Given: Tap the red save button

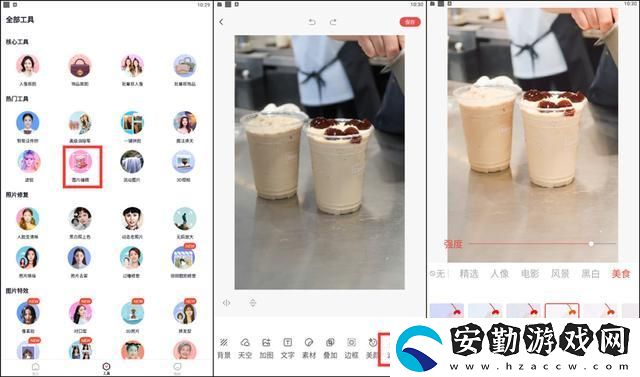Looking at the screenshot, I should pyautogui.click(x=410, y=22).
